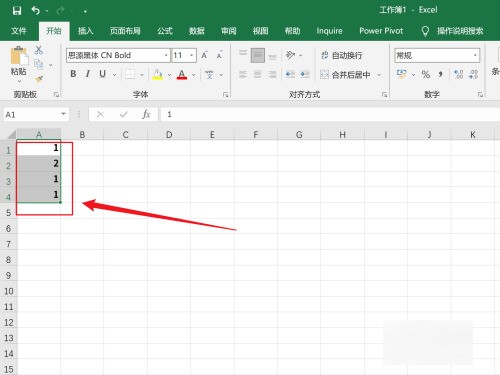Undo the last action
This screenshot has width=500, height=375.
coord(35,11)
